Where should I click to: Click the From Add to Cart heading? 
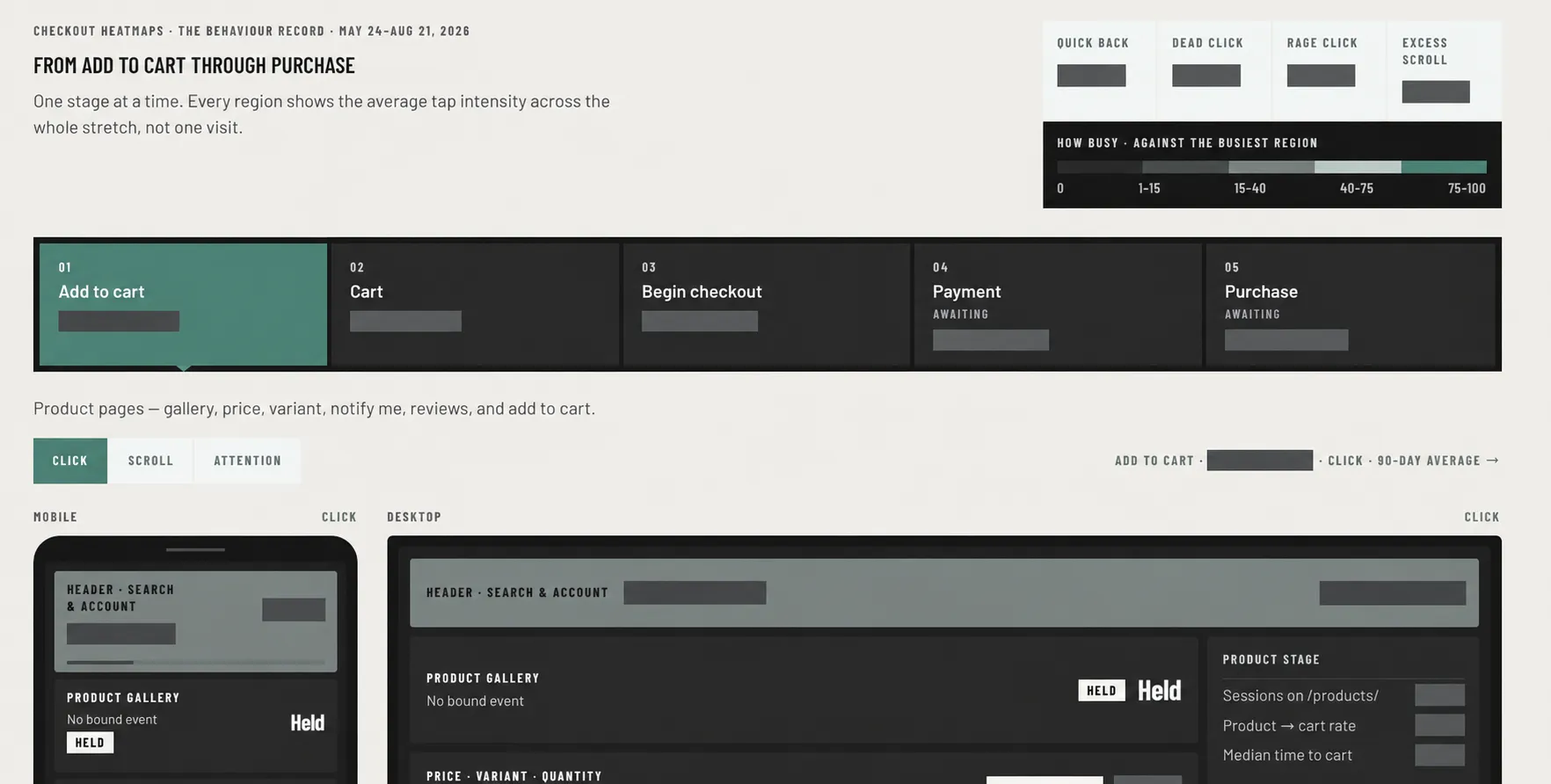(194, 65)
